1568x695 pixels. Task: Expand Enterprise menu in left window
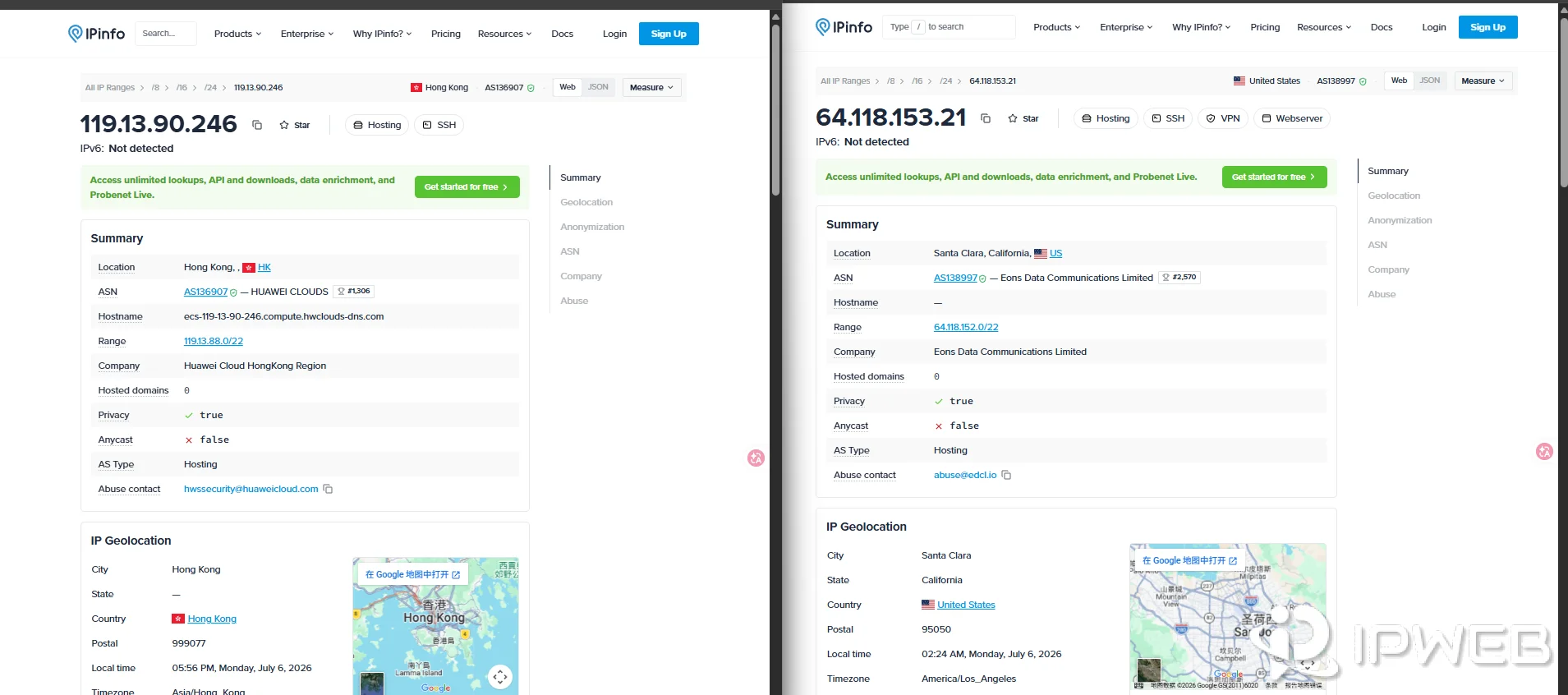[307, 34]
